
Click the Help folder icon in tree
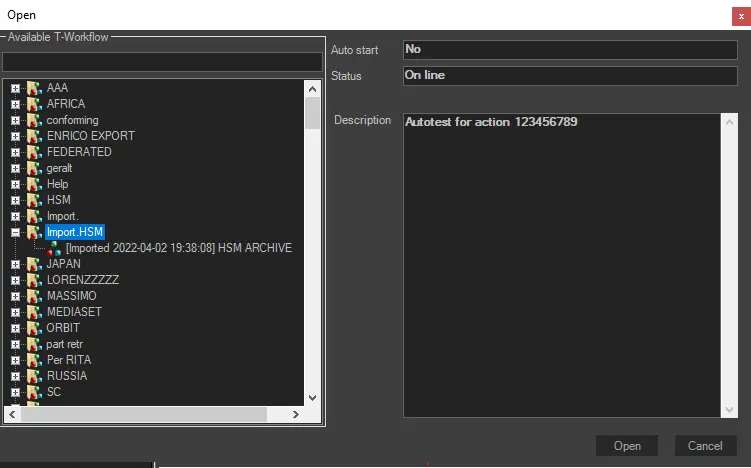[34, 184]
